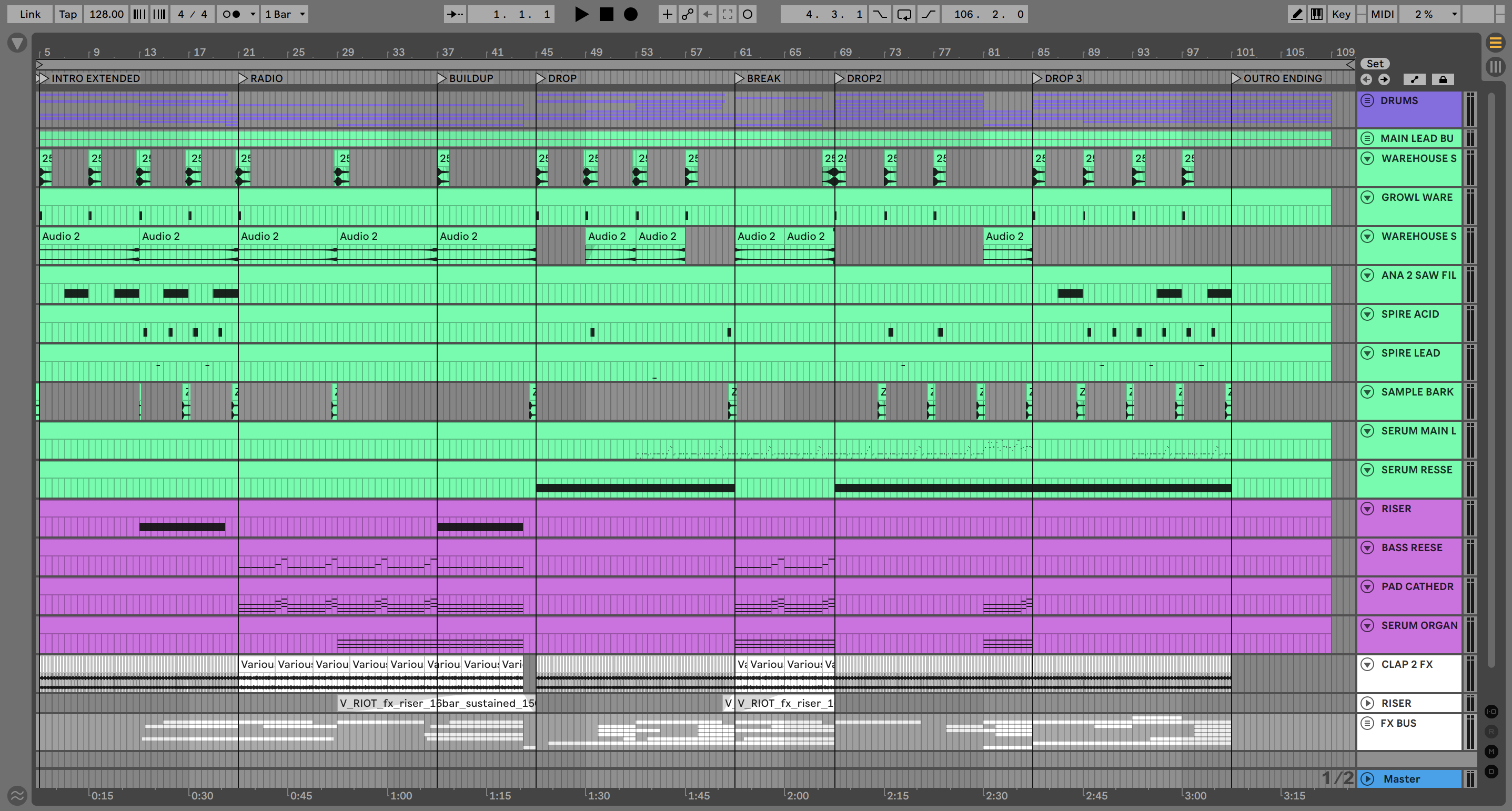Unfold the SPIRE ACID track

click(1368, 314)
